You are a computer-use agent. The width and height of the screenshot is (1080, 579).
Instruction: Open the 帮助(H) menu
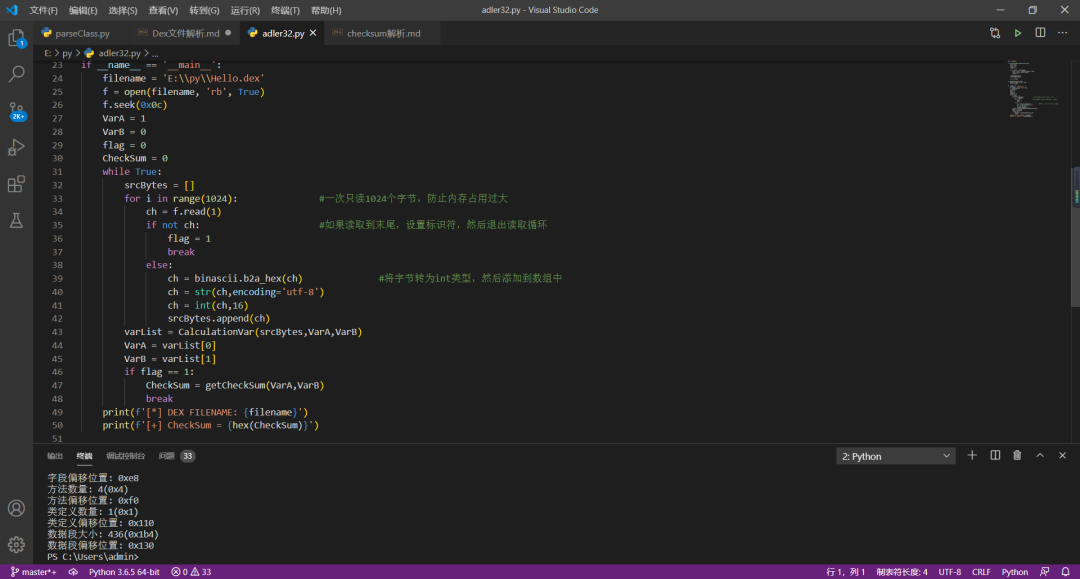coord(326,10)
